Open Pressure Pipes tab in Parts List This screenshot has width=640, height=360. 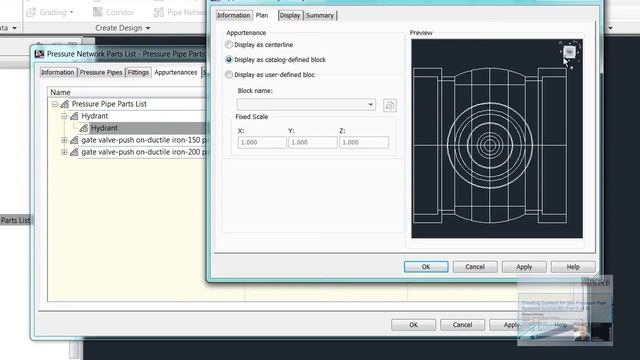coord(101,72)
